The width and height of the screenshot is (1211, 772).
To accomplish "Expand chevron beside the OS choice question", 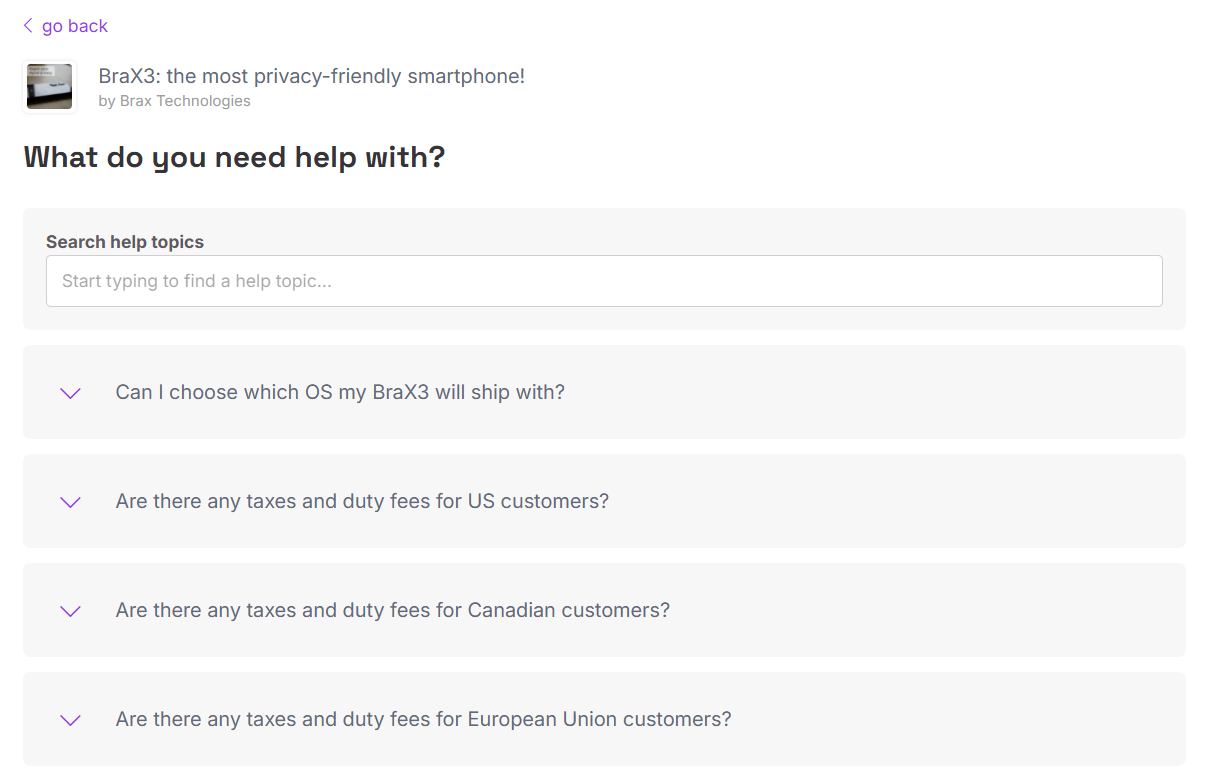I will (x=70, y=393).
